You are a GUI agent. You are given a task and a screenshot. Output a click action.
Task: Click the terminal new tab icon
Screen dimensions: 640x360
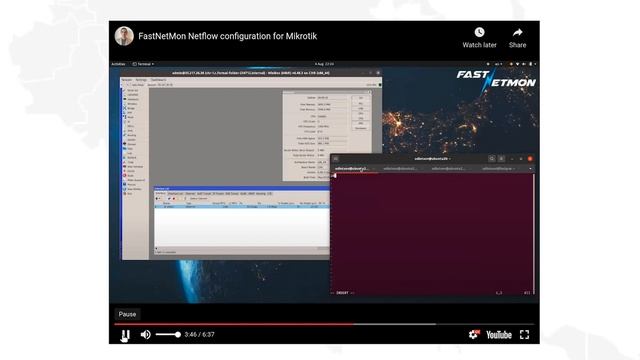pyautogui.click(x=336, y=159)
